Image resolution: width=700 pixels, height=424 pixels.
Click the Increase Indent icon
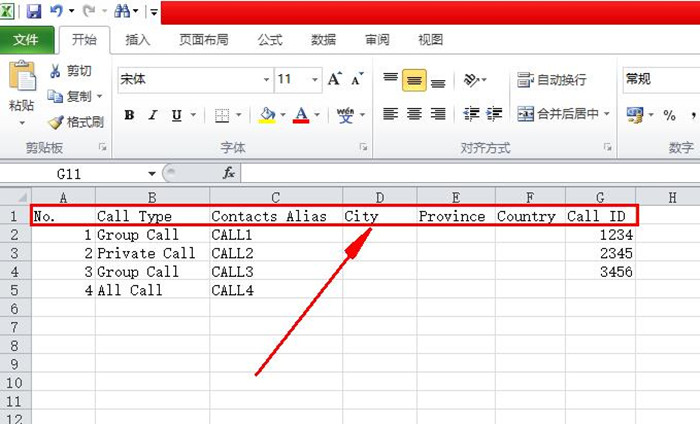tap(495, 114)
